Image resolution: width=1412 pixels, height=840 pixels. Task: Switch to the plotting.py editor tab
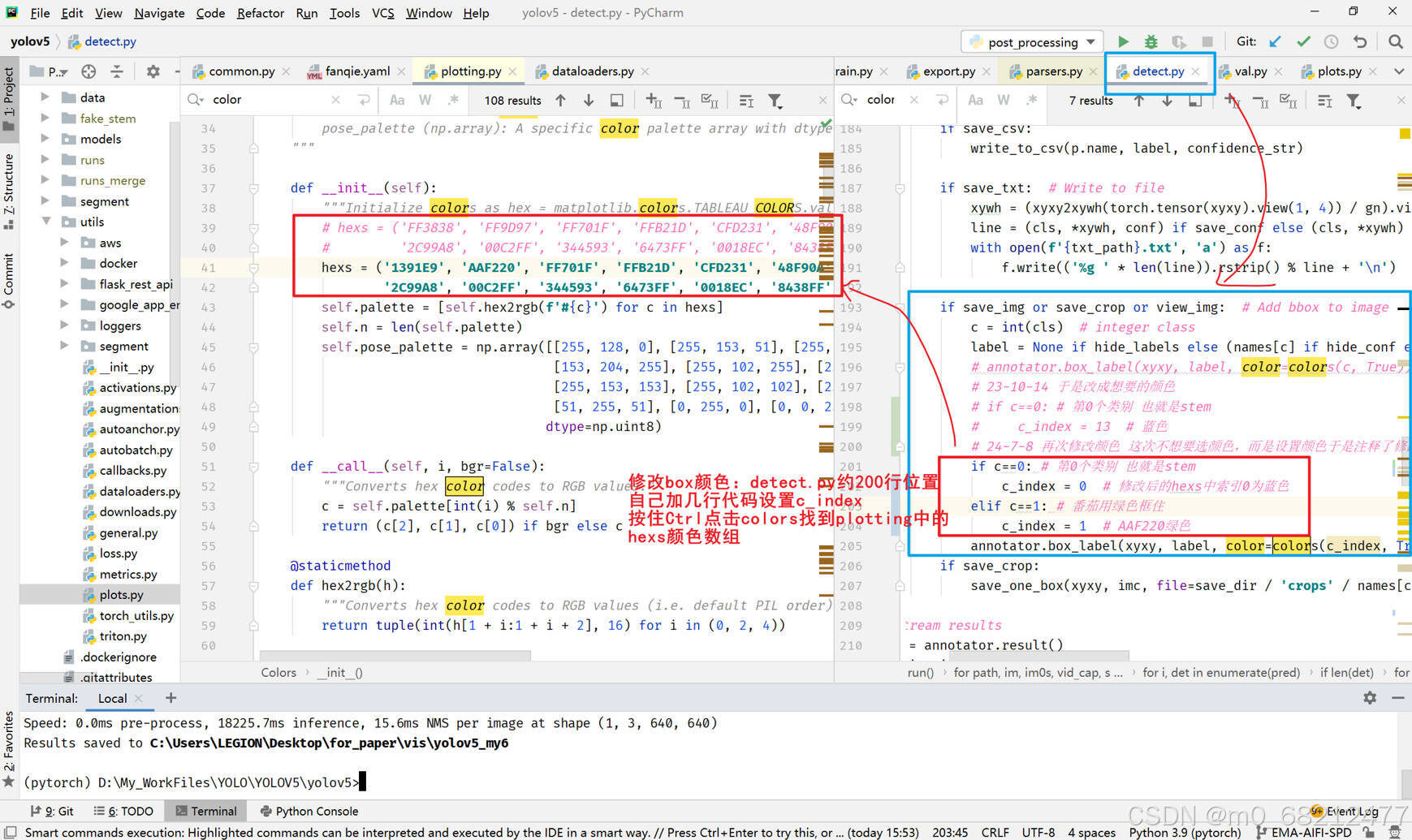pyautogui.click(x=469, y=71)
